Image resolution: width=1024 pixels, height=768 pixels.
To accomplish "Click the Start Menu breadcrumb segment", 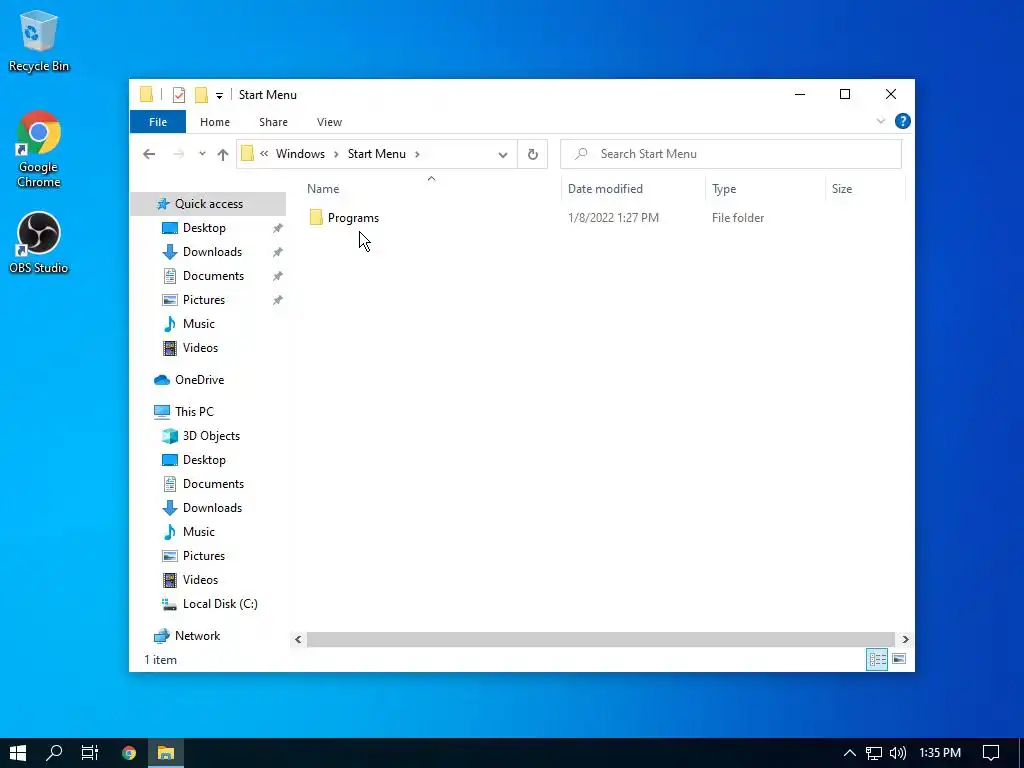I will (376, 153).
